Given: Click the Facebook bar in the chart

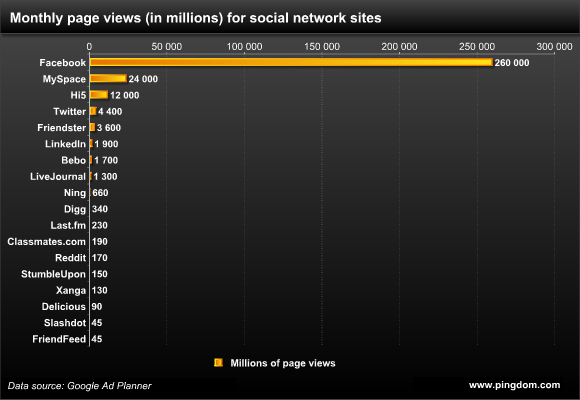Looking at the screenshot, I should 291,62.
